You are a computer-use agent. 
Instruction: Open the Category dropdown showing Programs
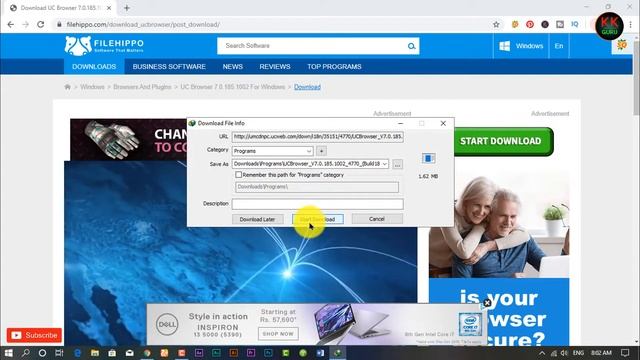tap(273, 151)
